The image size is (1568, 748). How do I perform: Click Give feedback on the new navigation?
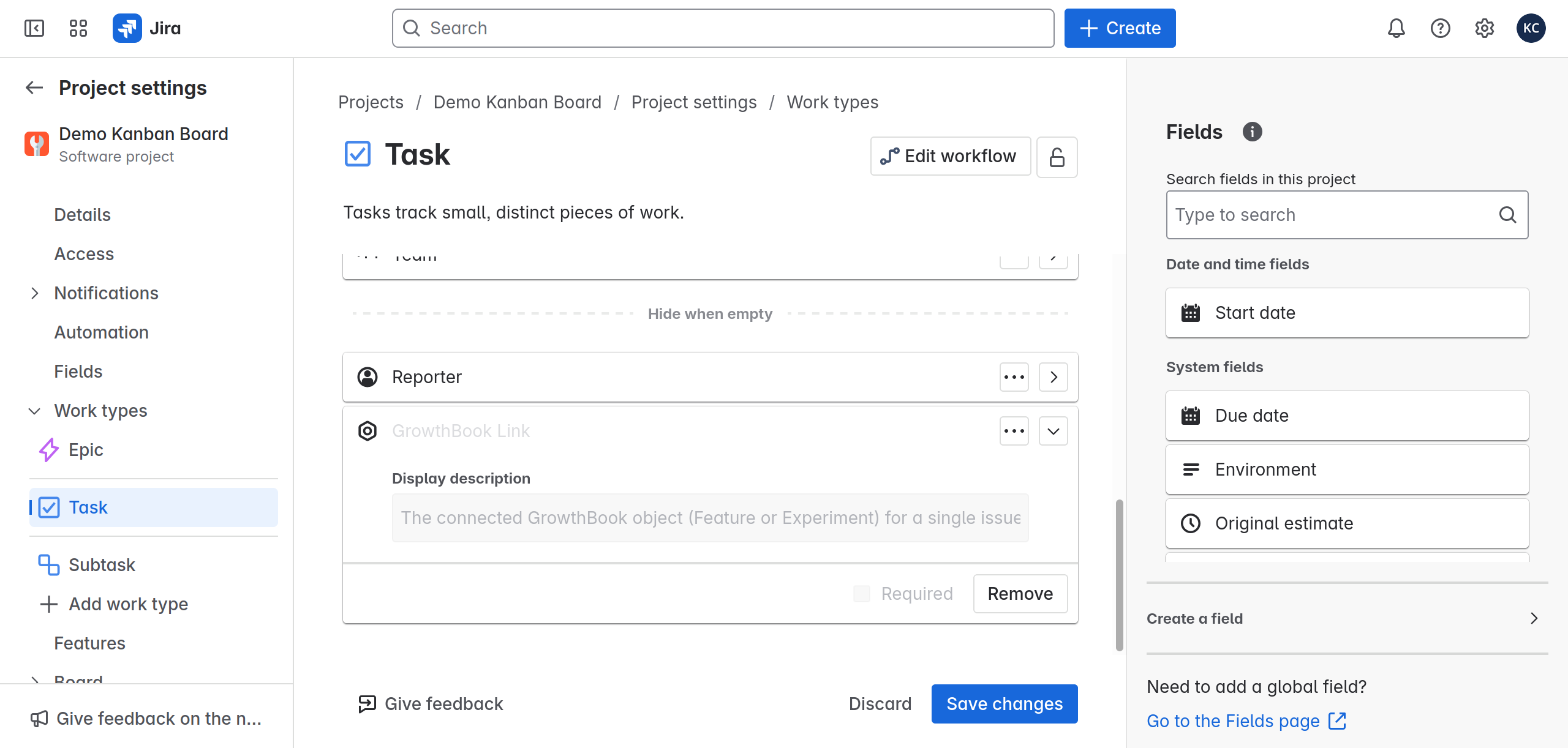[147, 719]
